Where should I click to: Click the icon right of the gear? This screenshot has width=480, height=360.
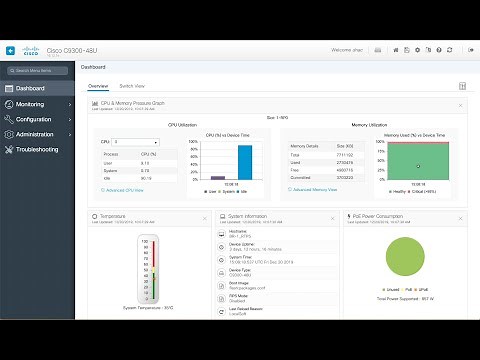428,50
